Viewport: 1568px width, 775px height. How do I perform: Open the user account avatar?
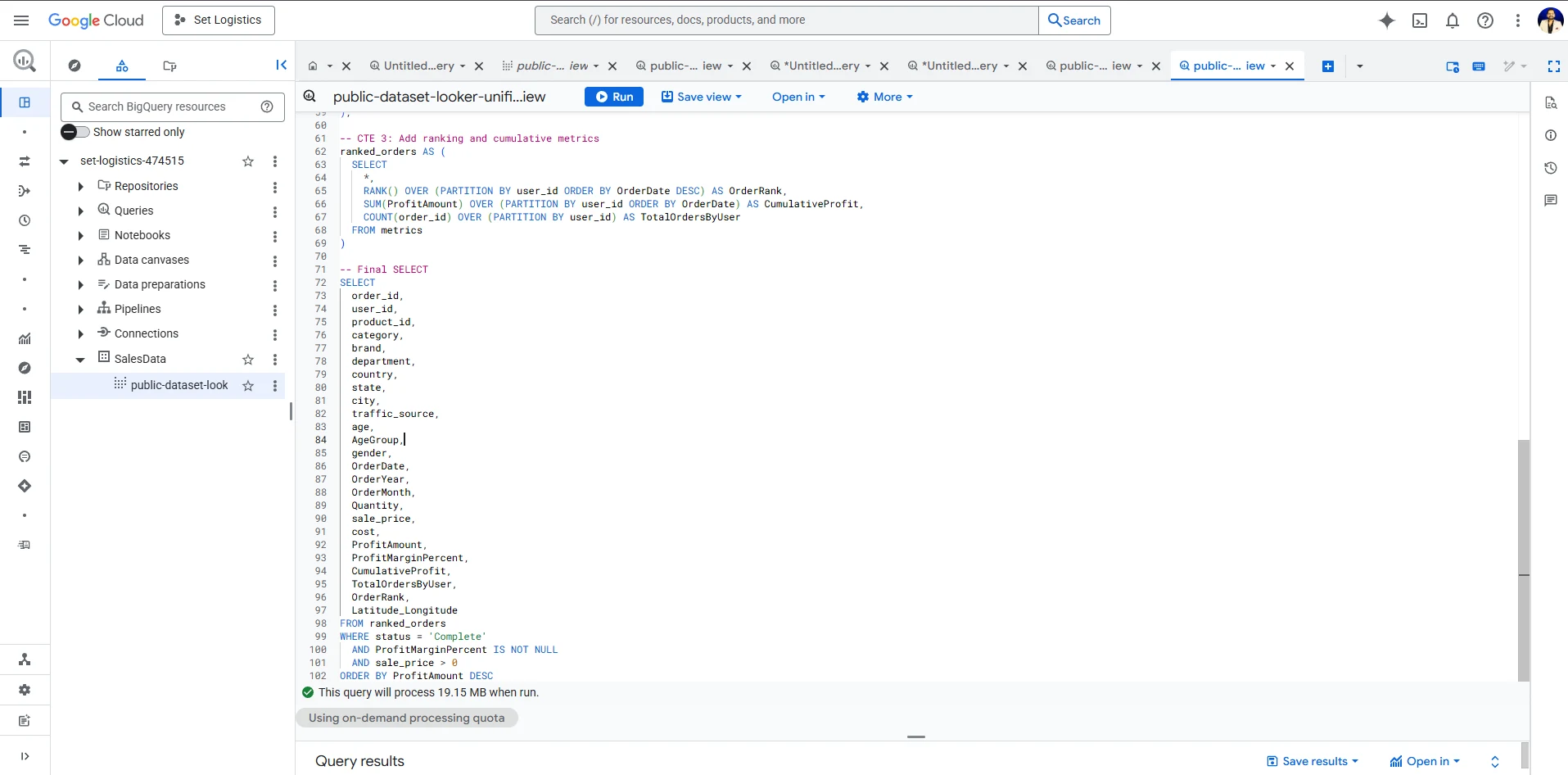(1551, 20)
